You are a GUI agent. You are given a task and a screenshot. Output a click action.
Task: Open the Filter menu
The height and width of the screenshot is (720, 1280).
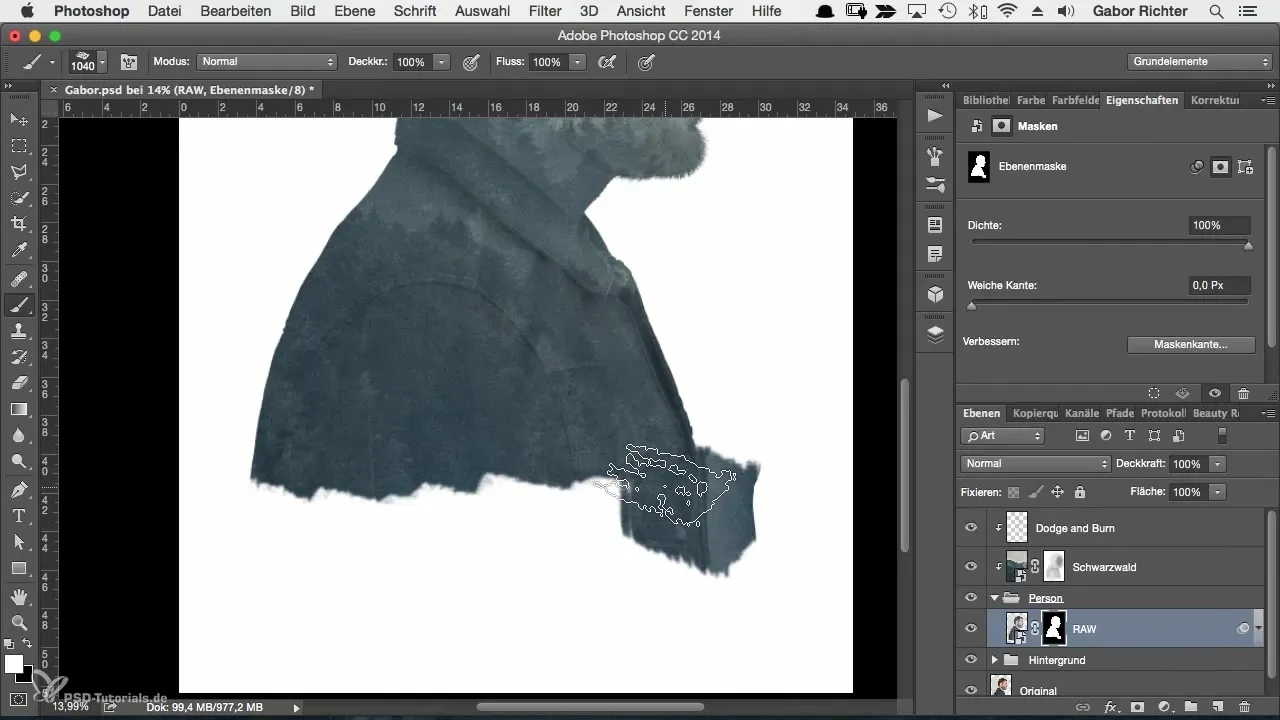click(544, 11)
